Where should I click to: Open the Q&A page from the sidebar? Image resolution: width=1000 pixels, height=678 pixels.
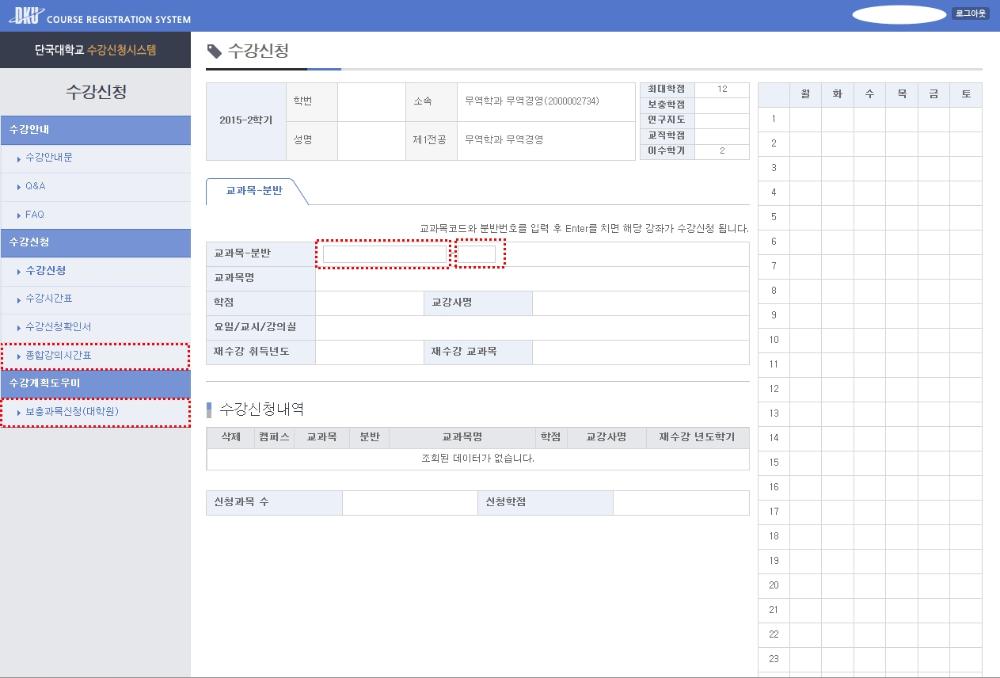coord(35,186)
